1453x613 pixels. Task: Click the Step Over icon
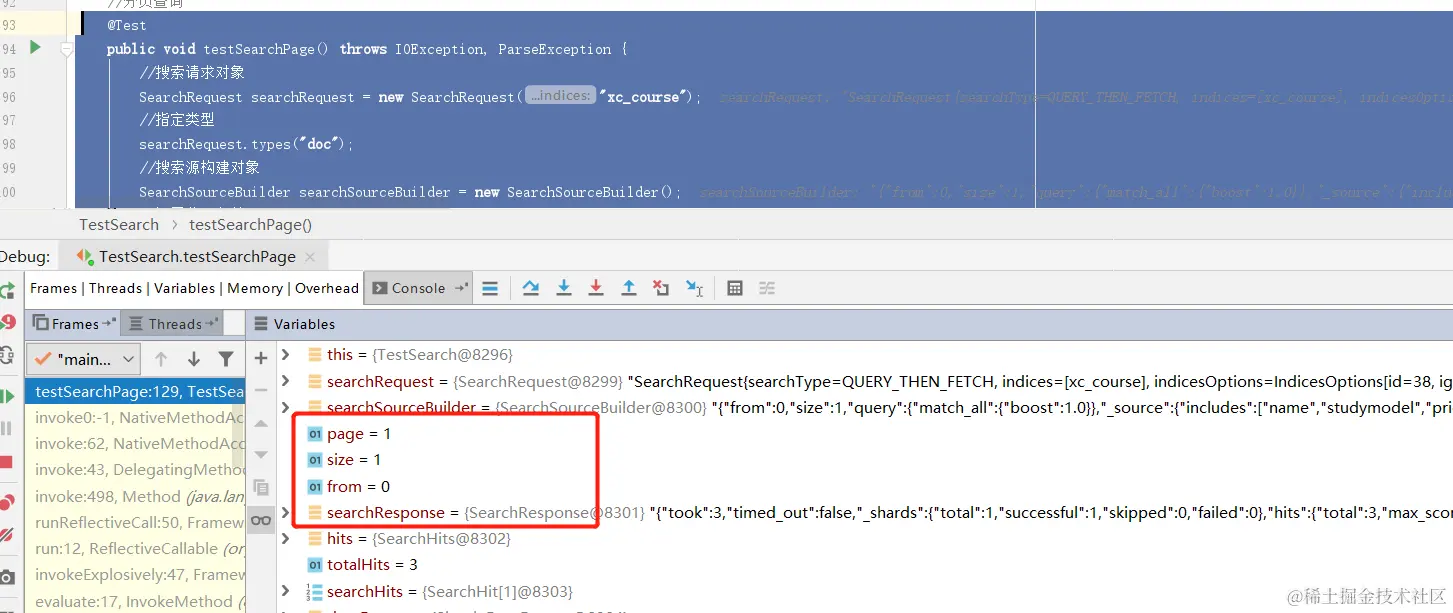click(x=531, y=288)
